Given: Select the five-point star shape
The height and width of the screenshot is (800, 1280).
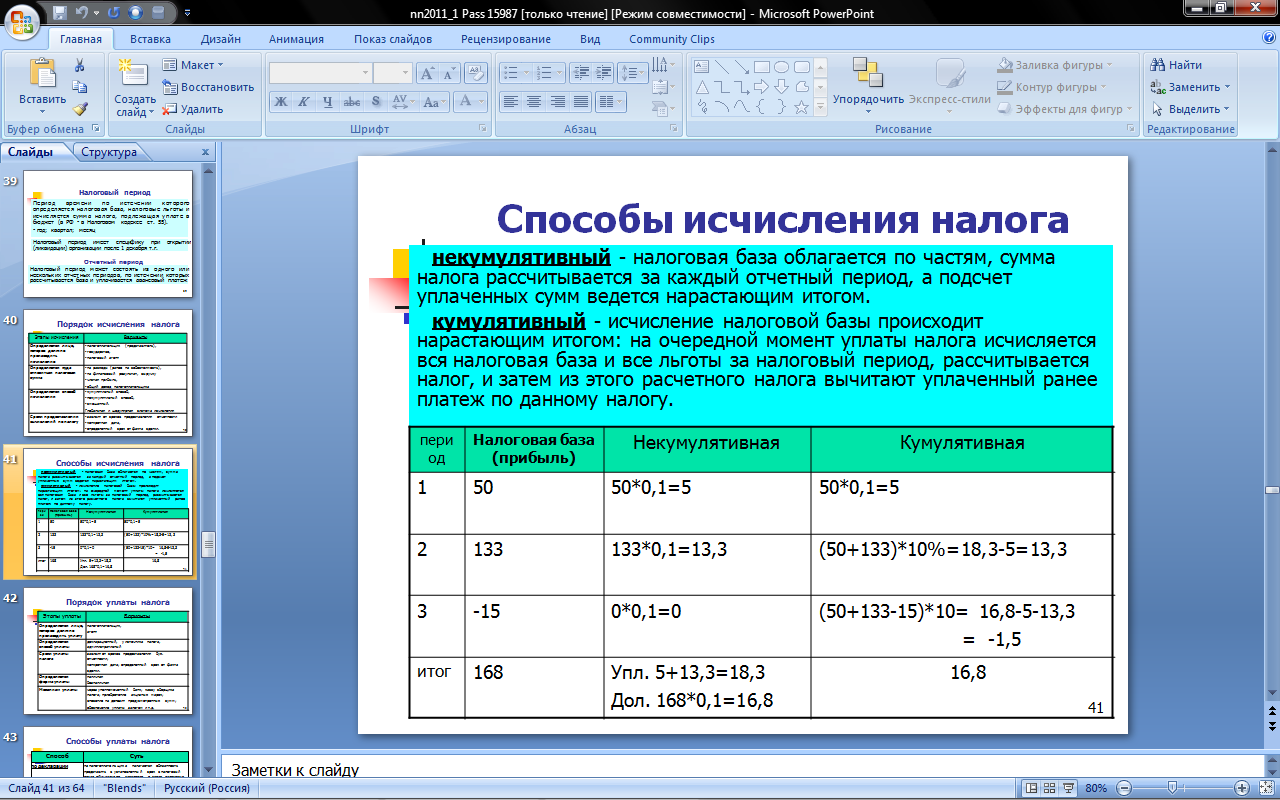Looking at the screenshot, I should click(x=801, y=105).
